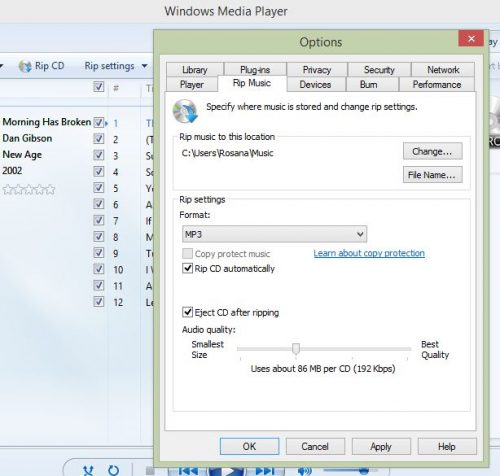The height and width of the screenshot is (476, 500).
Task: Click Help in the Options dialog
Action: click(x=447, y=446)
